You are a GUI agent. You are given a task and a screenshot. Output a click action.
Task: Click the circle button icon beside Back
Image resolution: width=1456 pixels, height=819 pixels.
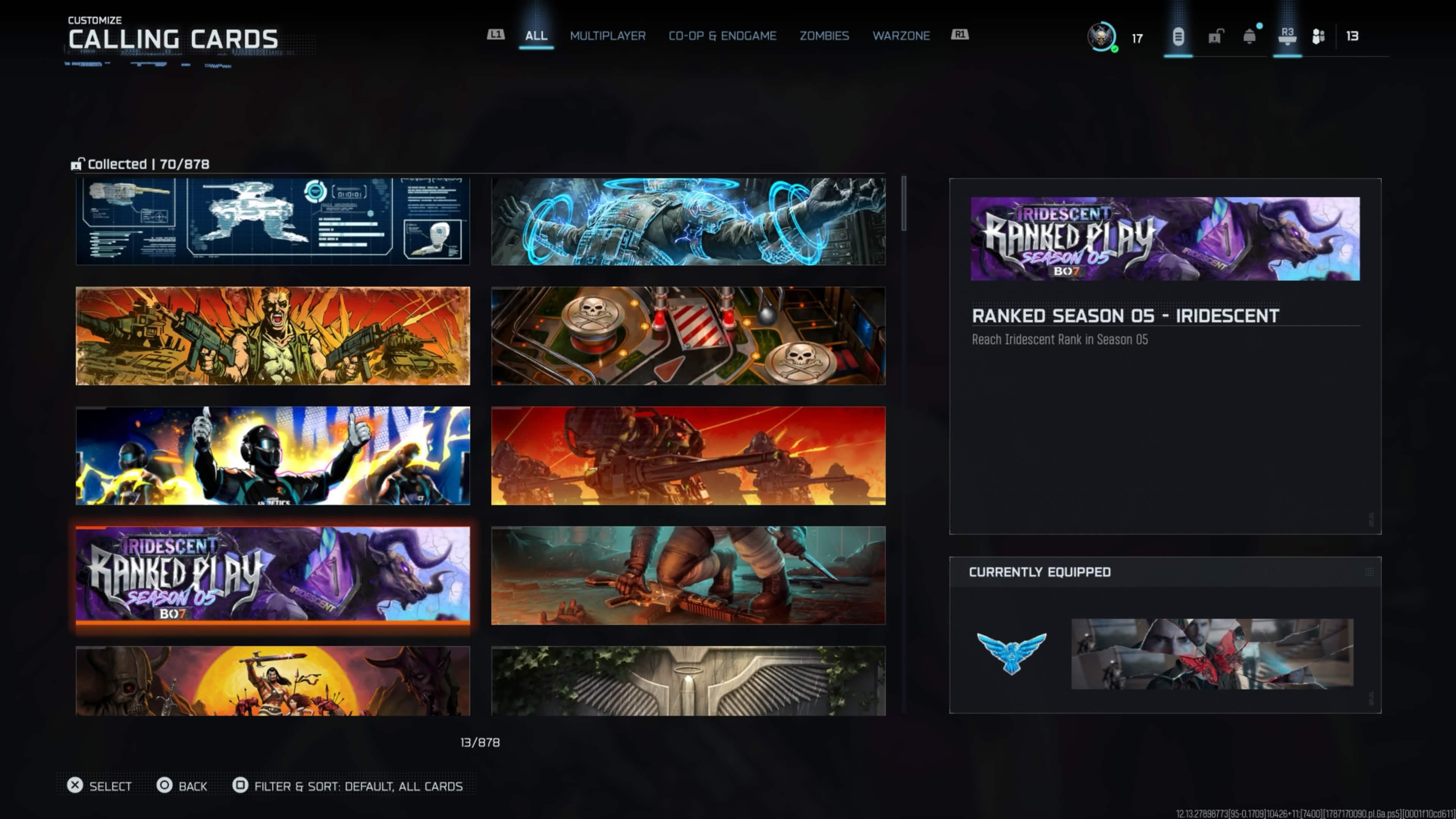click(x=165, y=785)
